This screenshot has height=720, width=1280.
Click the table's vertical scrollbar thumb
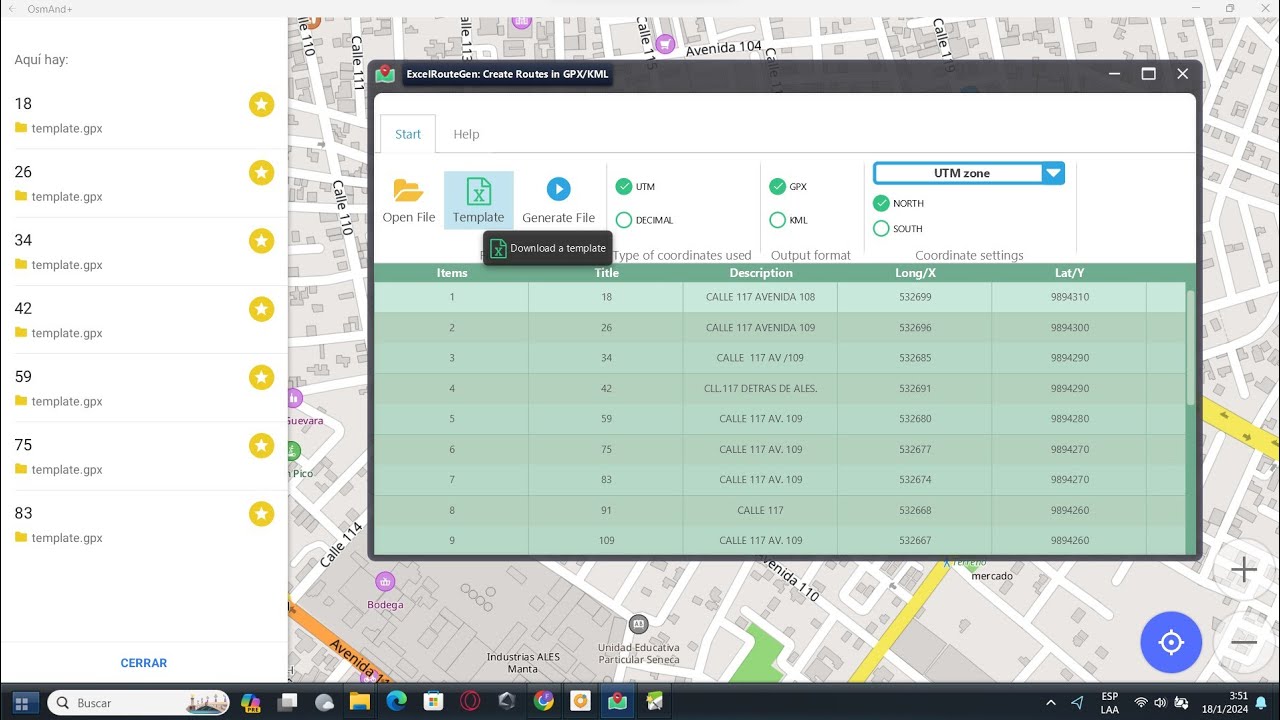click(x=1190, y=347)
